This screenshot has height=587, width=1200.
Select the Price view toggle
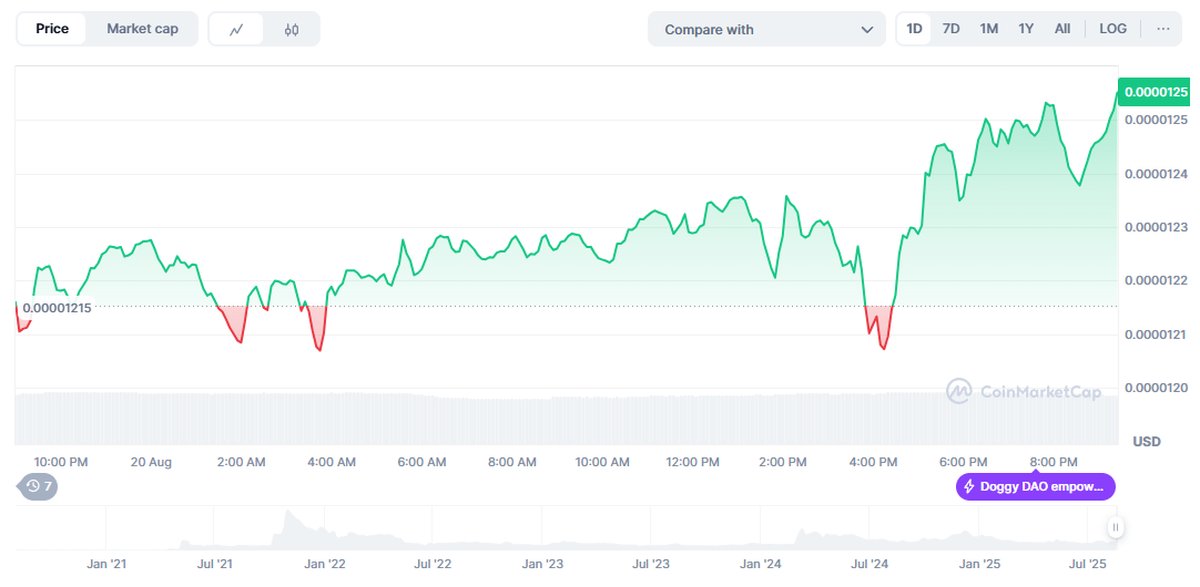[52, 29]
